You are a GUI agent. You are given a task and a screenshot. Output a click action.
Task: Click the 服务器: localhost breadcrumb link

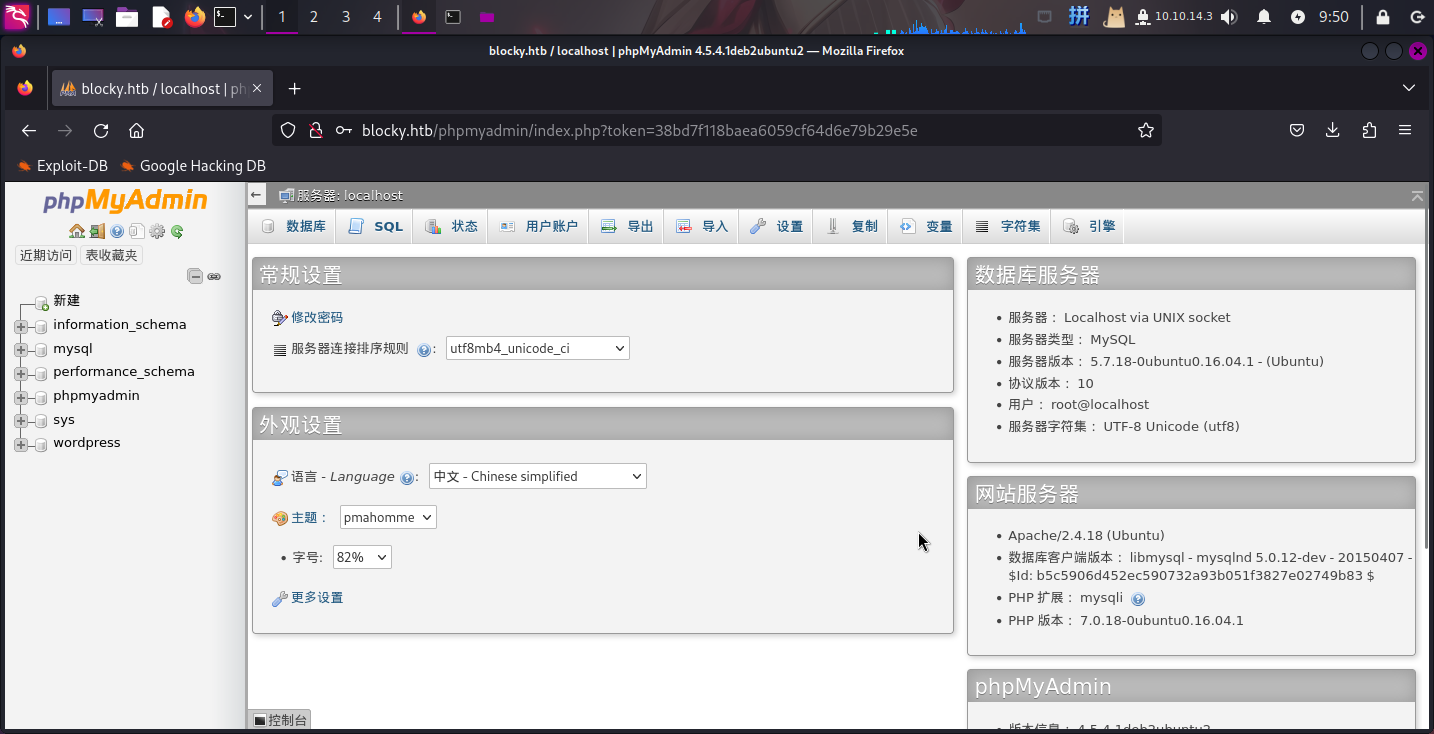(349, 195)
